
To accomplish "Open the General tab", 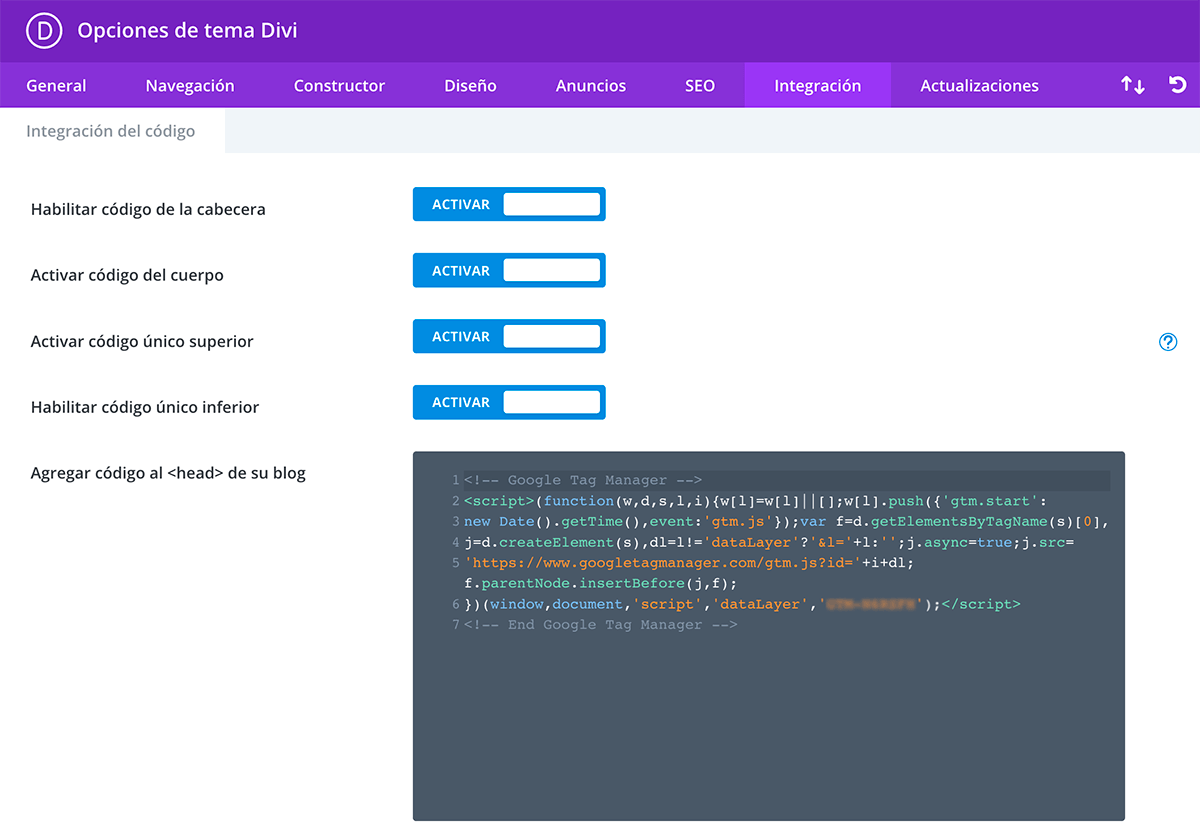I will 56,86.
